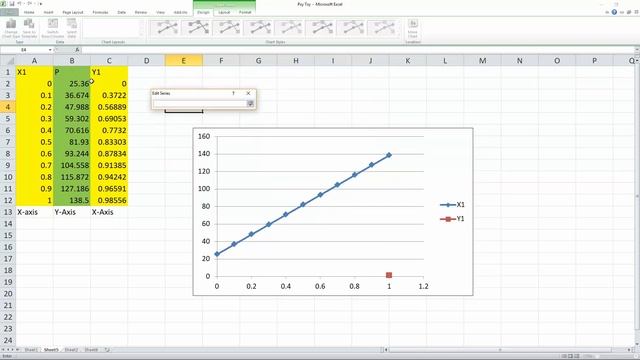This screenshot has height=360, width=640.
Task: Click the first-sheet navigation arrow
Action: click(3, 350)
